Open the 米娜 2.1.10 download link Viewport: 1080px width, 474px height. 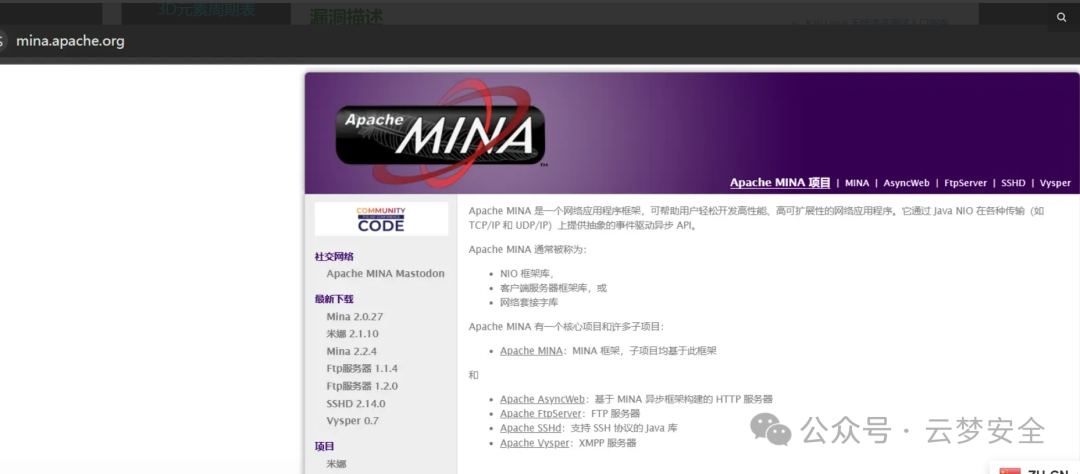coord(353,334)
